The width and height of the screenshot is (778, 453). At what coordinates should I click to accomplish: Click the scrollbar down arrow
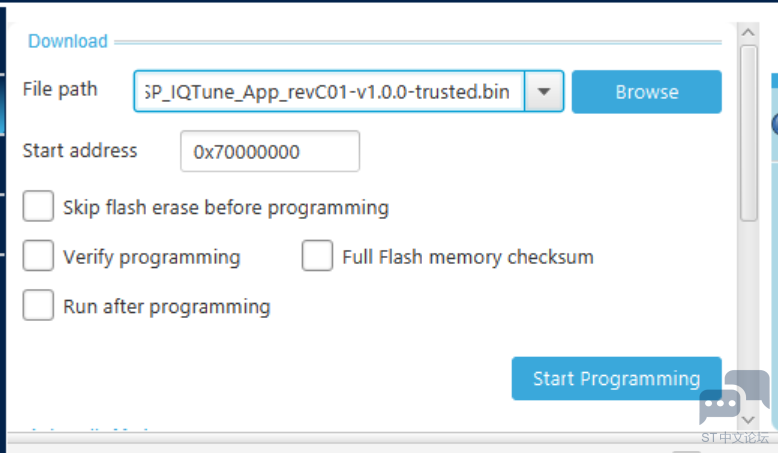(x=748, y=420)
